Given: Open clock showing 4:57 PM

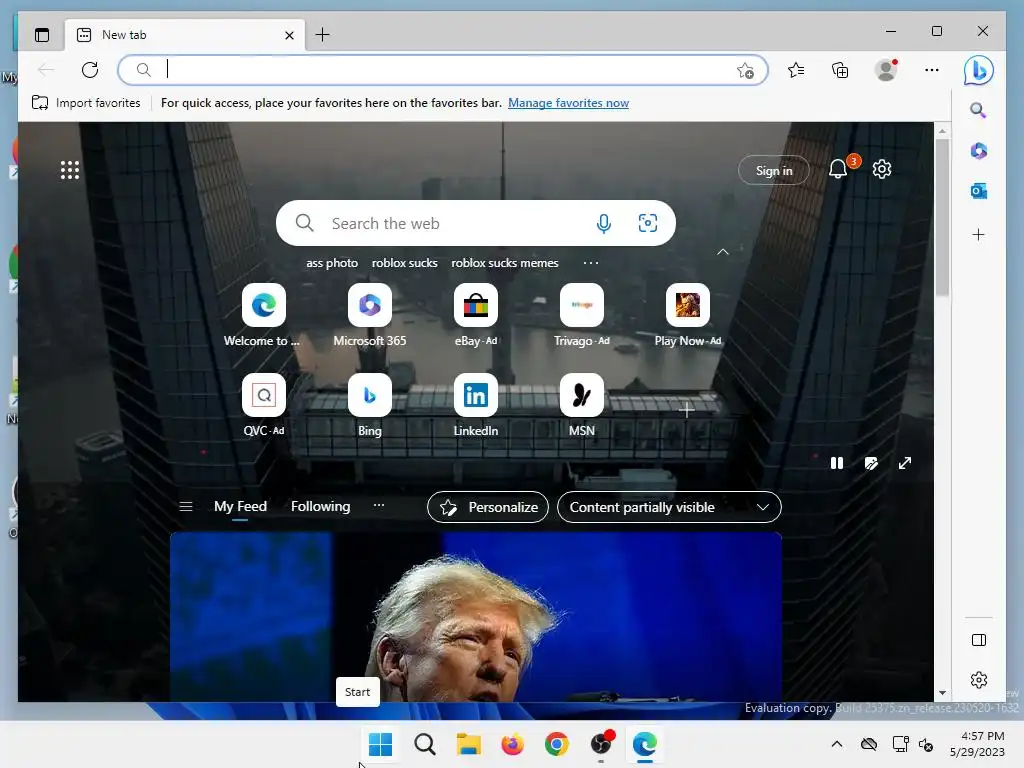Looking at the screenshot, I should pos(977,744).
